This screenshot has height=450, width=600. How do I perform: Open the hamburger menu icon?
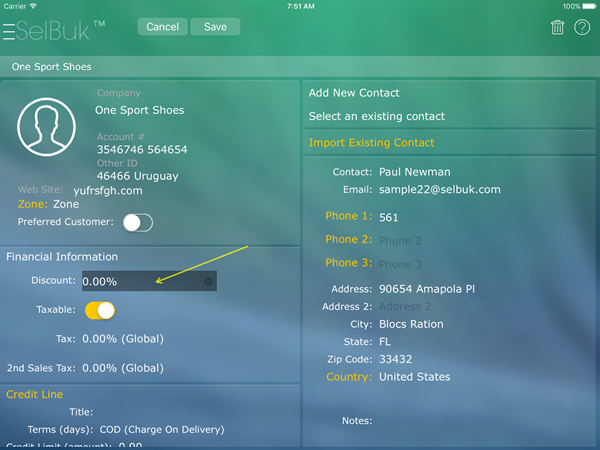click(9, 31)
